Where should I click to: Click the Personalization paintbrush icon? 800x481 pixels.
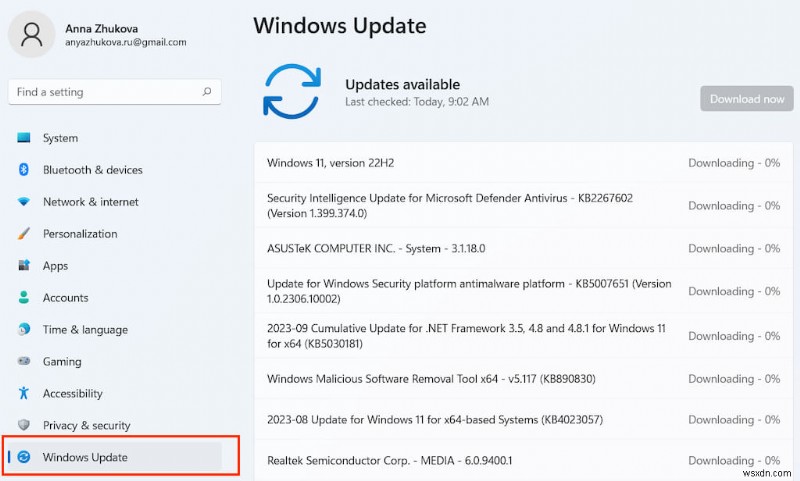[x=23, y=234]
